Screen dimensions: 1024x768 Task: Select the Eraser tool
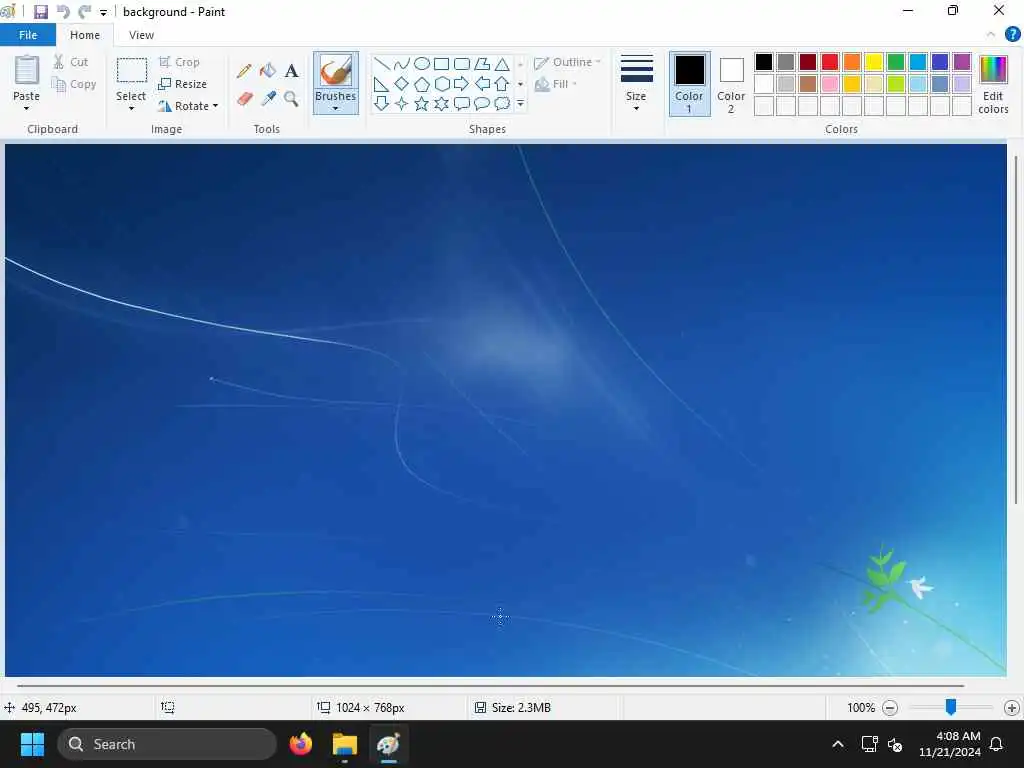tap(244, 99)
